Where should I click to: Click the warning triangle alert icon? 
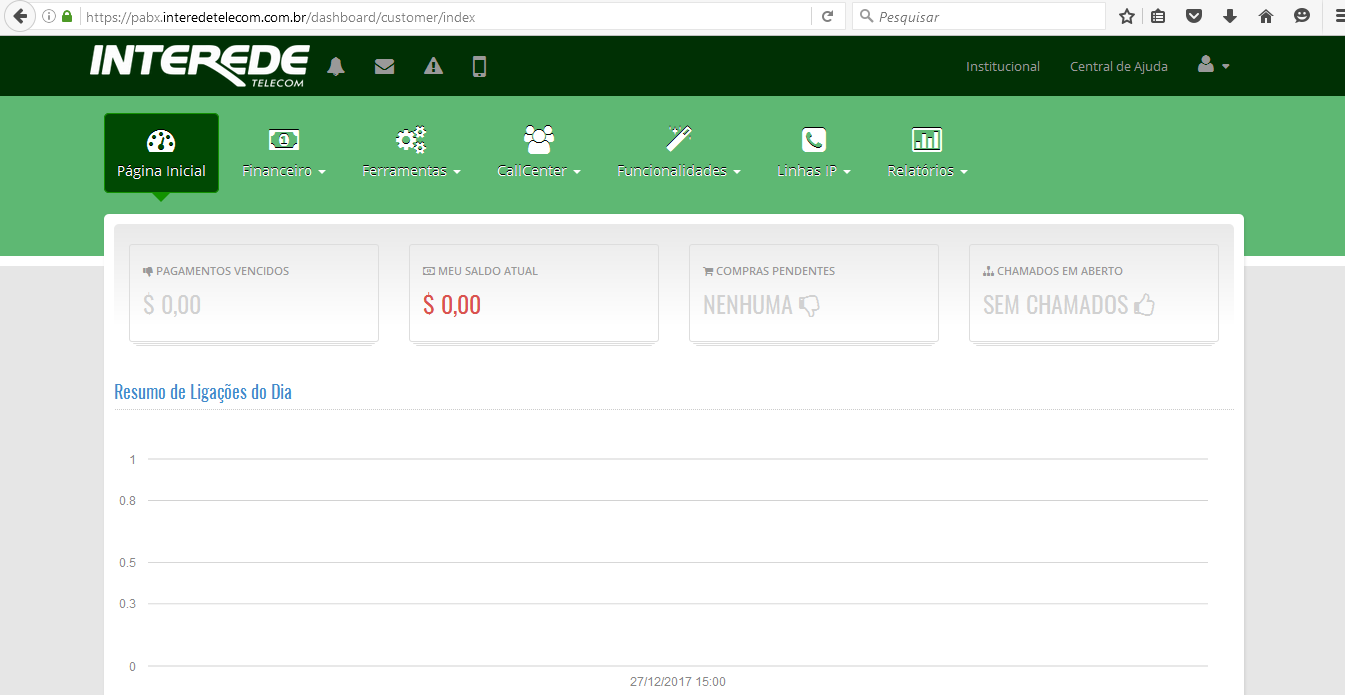[433, 67]
